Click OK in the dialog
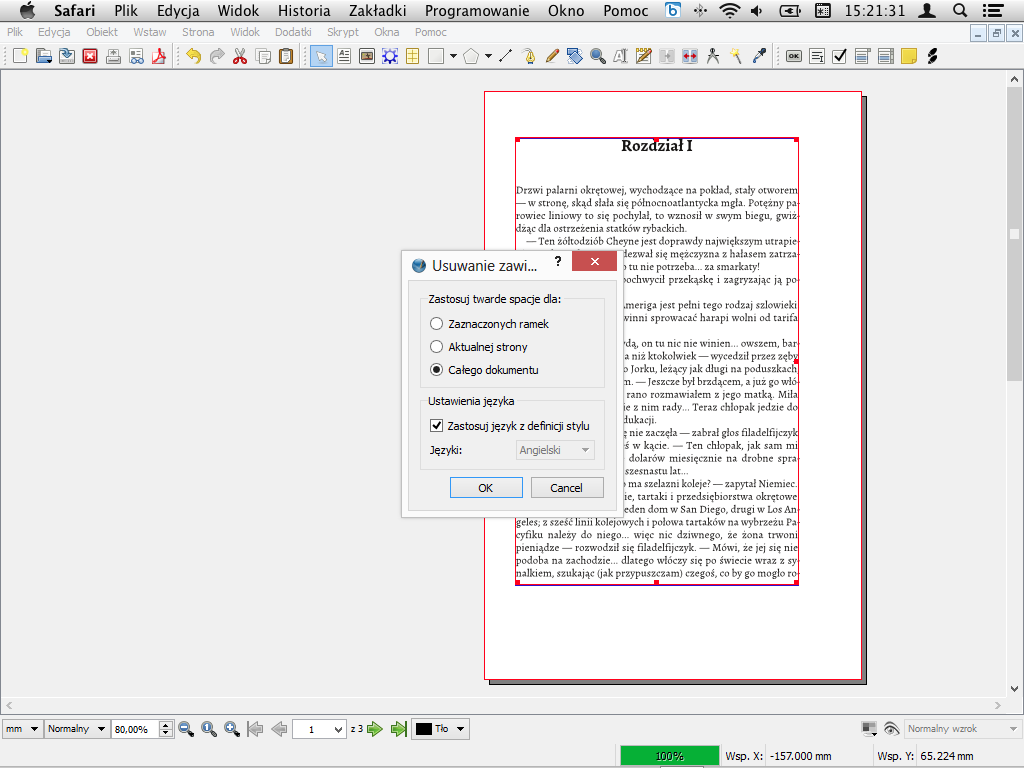The width and height of the screenshot is (1024, 768). click(486, 488)
